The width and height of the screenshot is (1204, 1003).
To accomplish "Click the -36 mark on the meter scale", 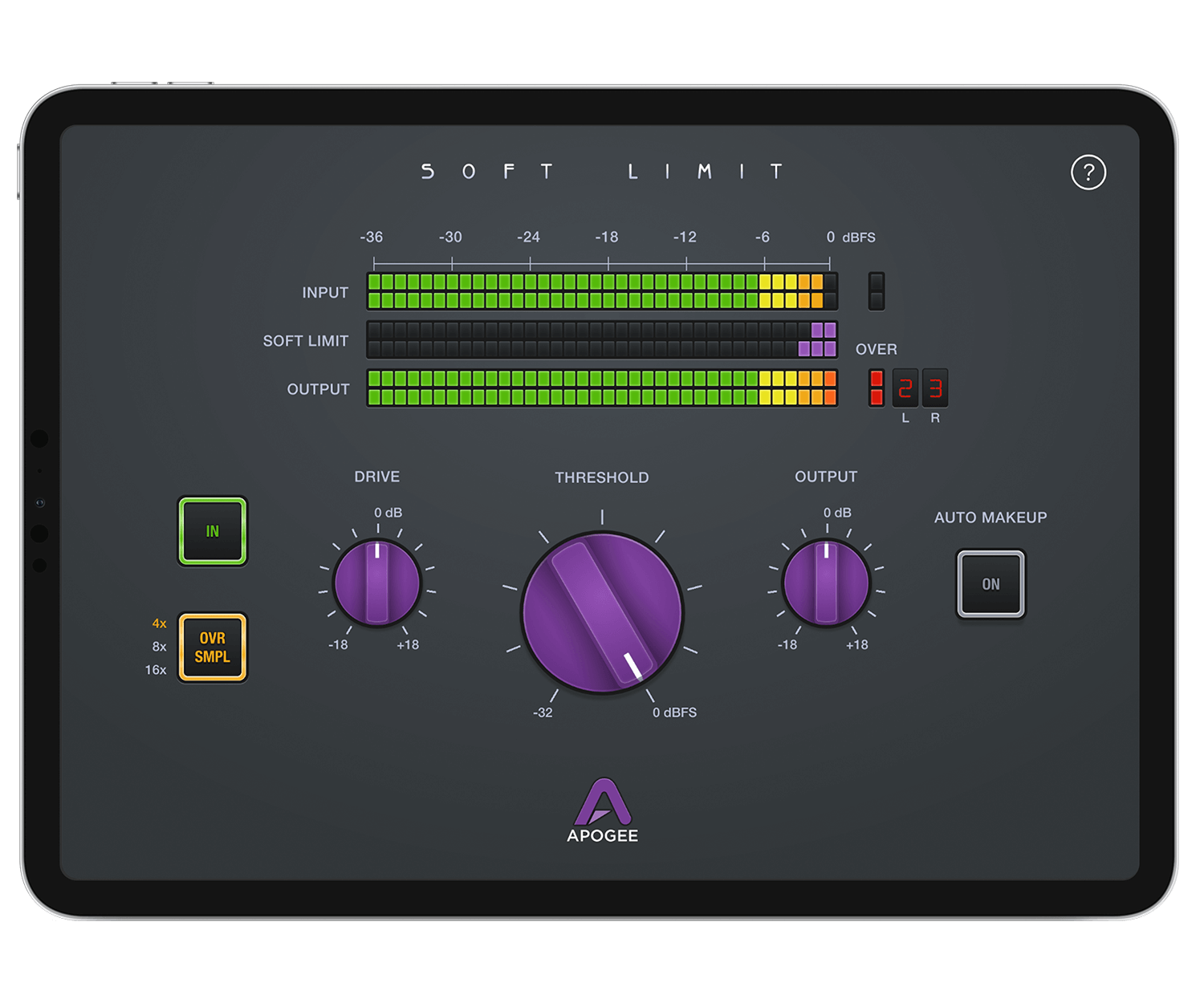I will (372, 238).
